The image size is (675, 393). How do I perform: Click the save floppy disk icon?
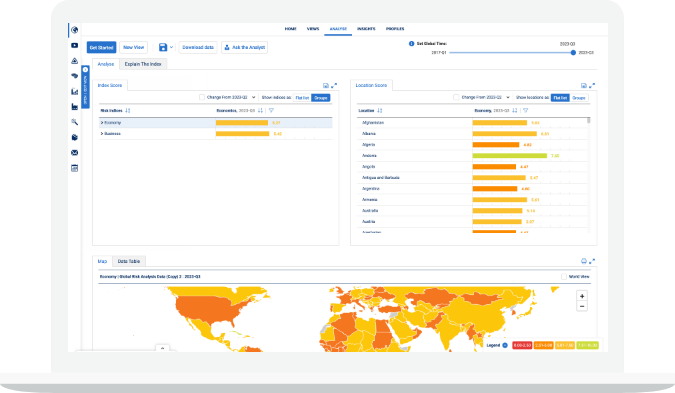(163, 47)
